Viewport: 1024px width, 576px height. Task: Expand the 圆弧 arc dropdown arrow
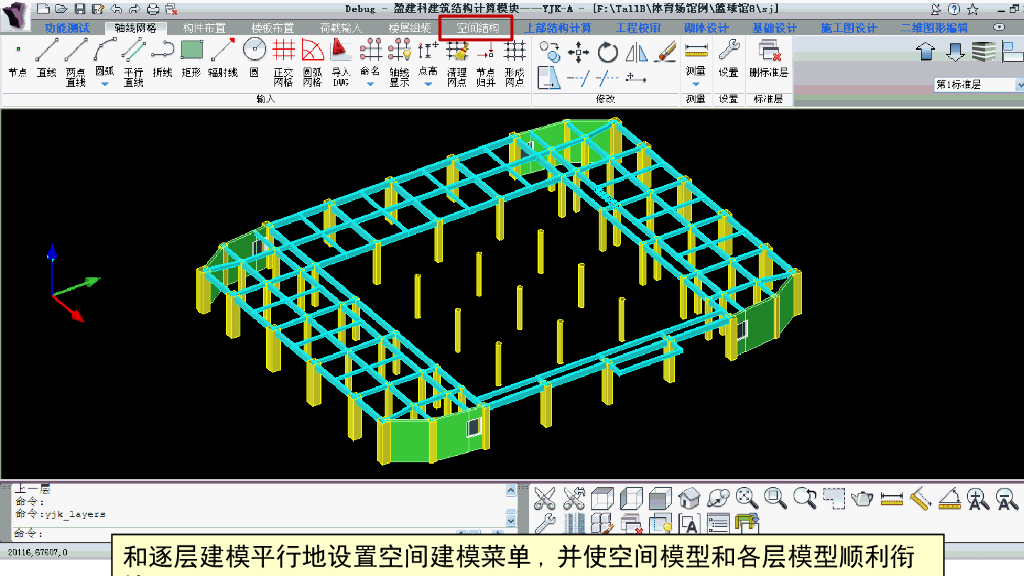(105, 84)
